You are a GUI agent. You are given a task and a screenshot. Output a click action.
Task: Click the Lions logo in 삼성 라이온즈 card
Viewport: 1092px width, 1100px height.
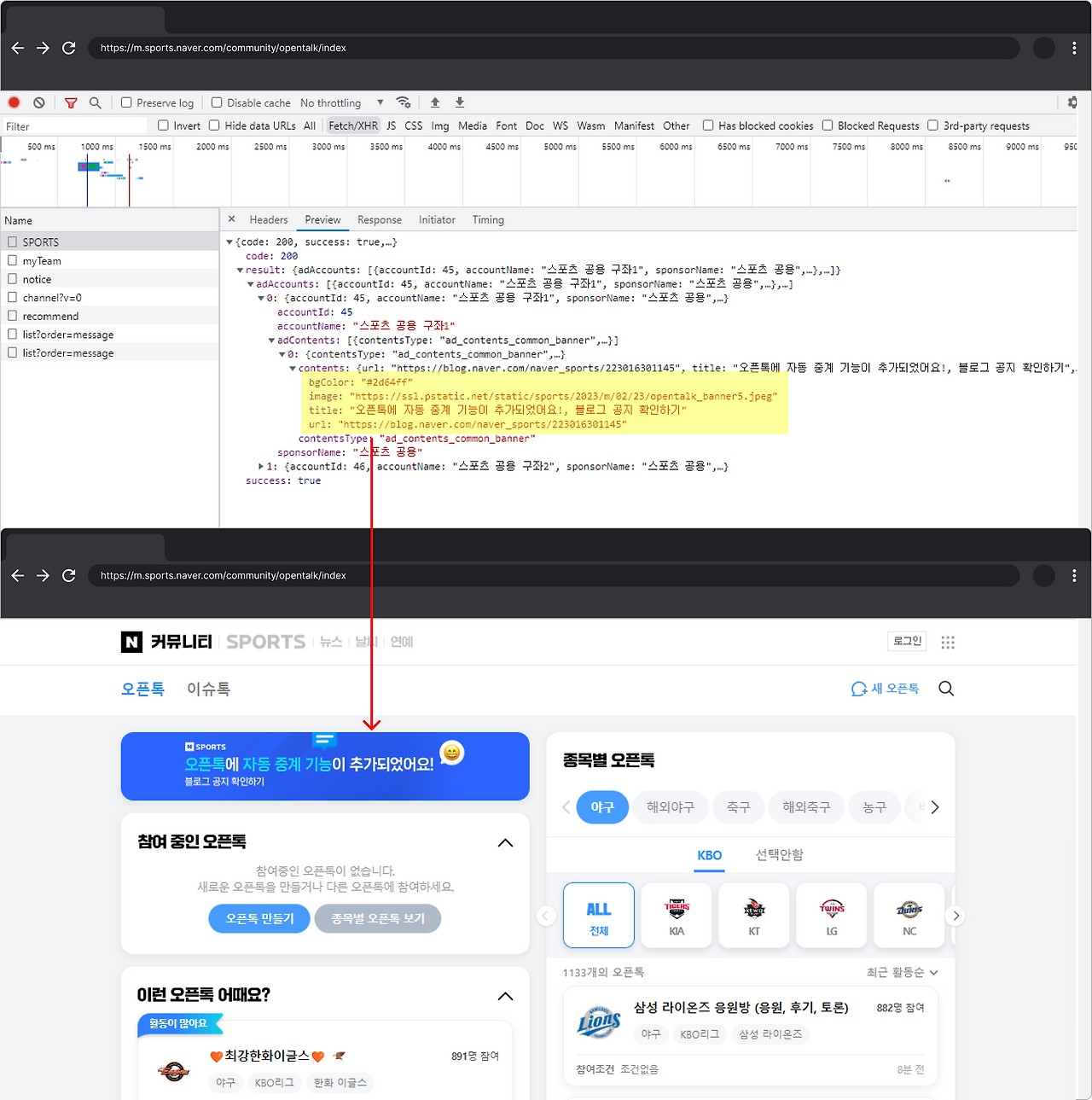pos(599,1021)
